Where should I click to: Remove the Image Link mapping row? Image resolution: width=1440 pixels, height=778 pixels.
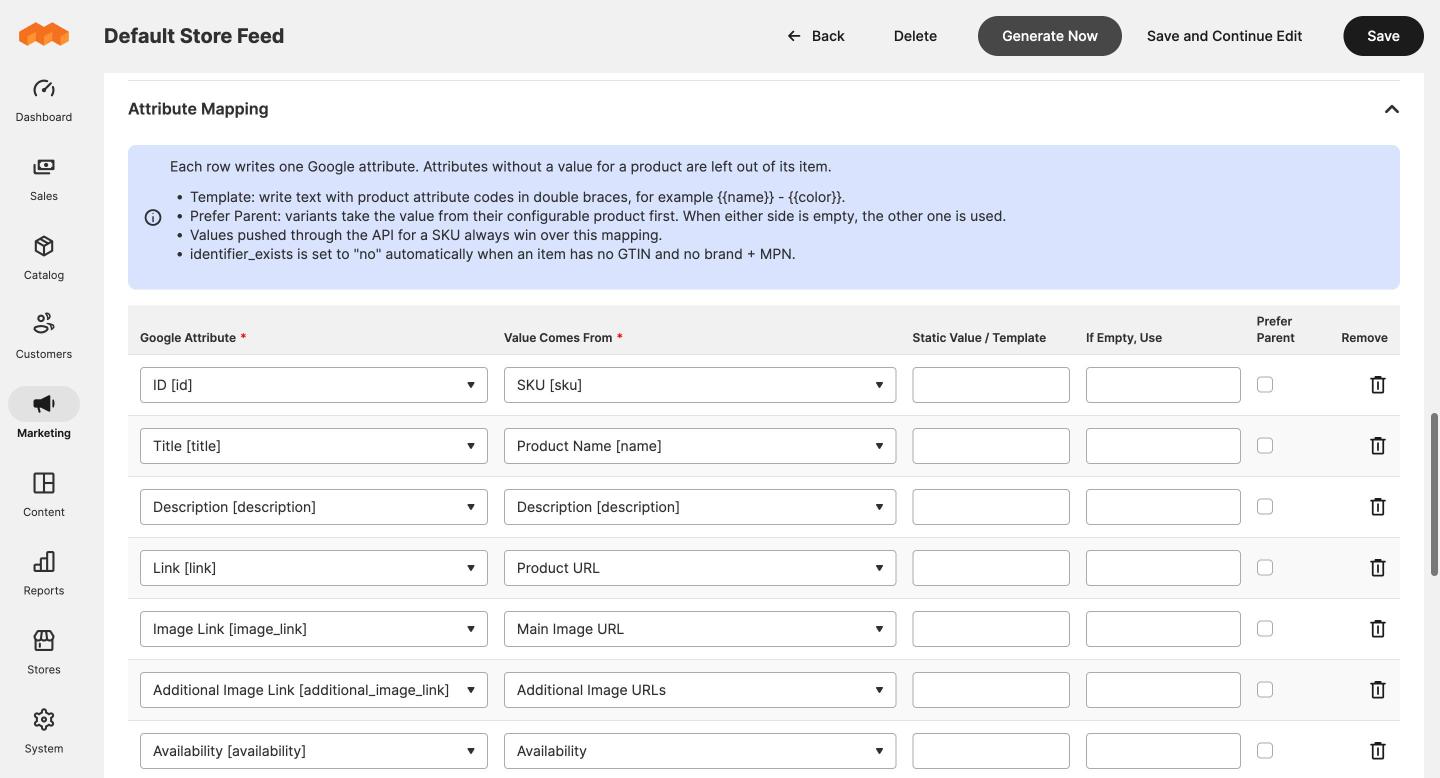pyautogui.click(x=1377, y=629)
